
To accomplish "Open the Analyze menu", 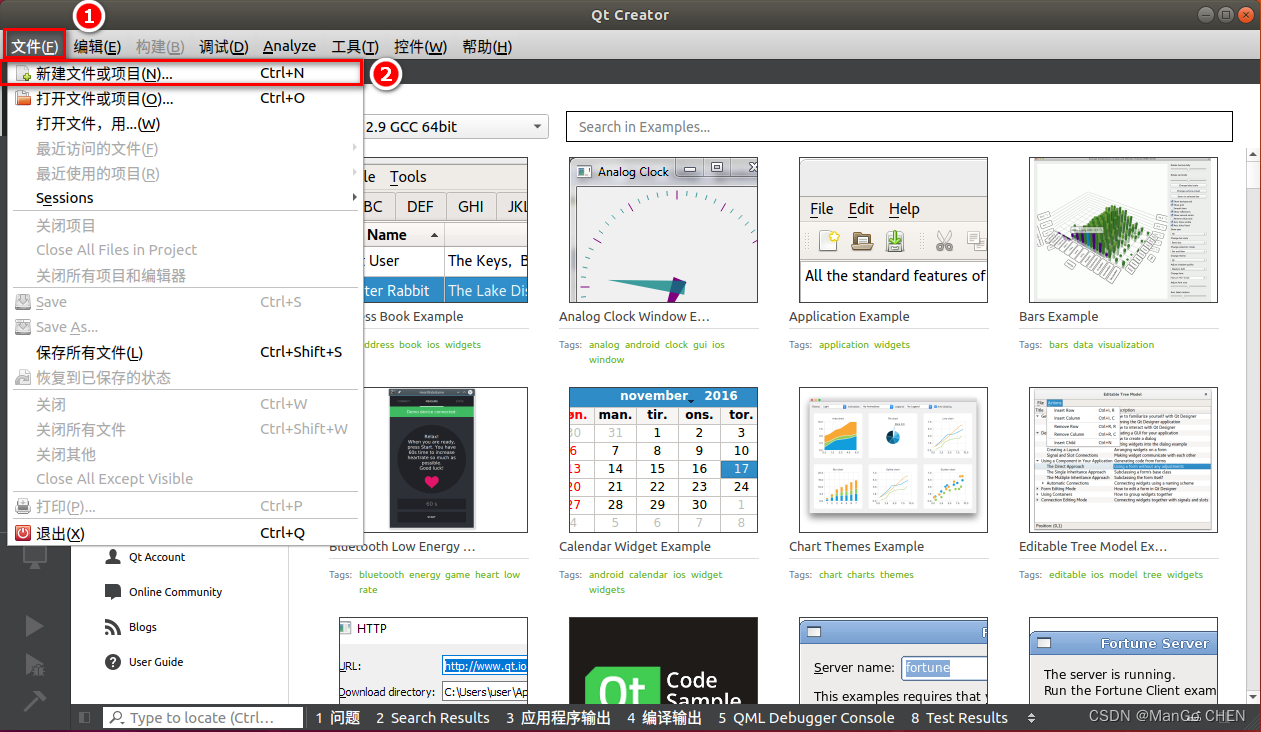I will (289, 46).
